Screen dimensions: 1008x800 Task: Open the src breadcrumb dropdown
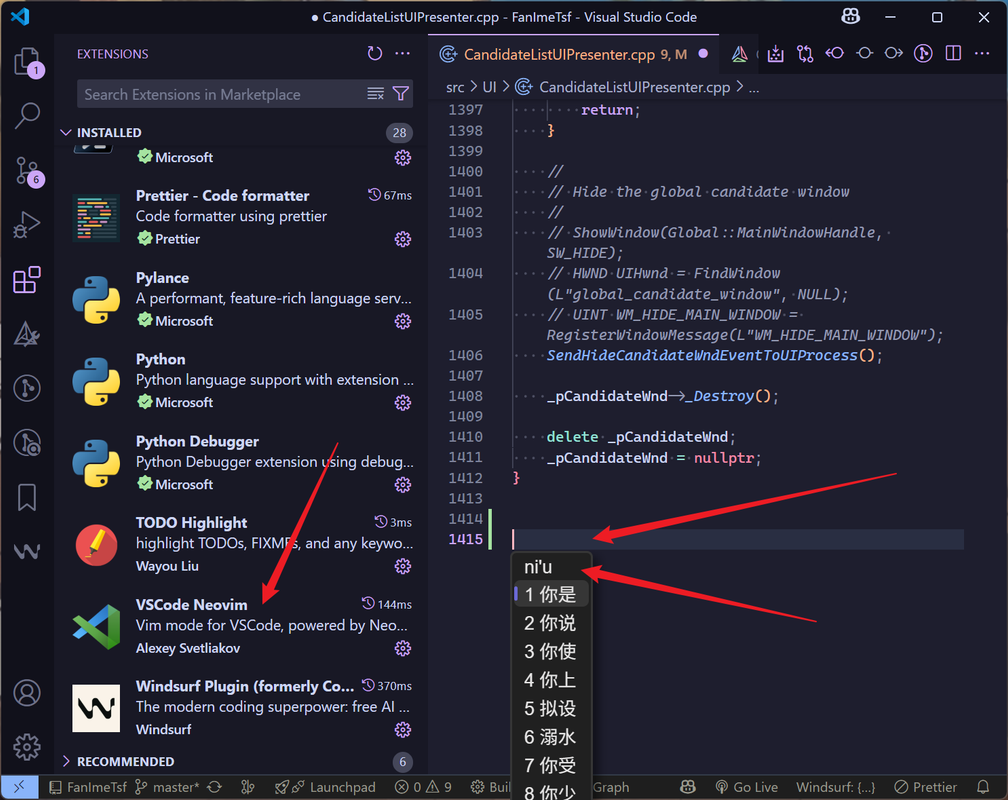click(x=455, y=87)
